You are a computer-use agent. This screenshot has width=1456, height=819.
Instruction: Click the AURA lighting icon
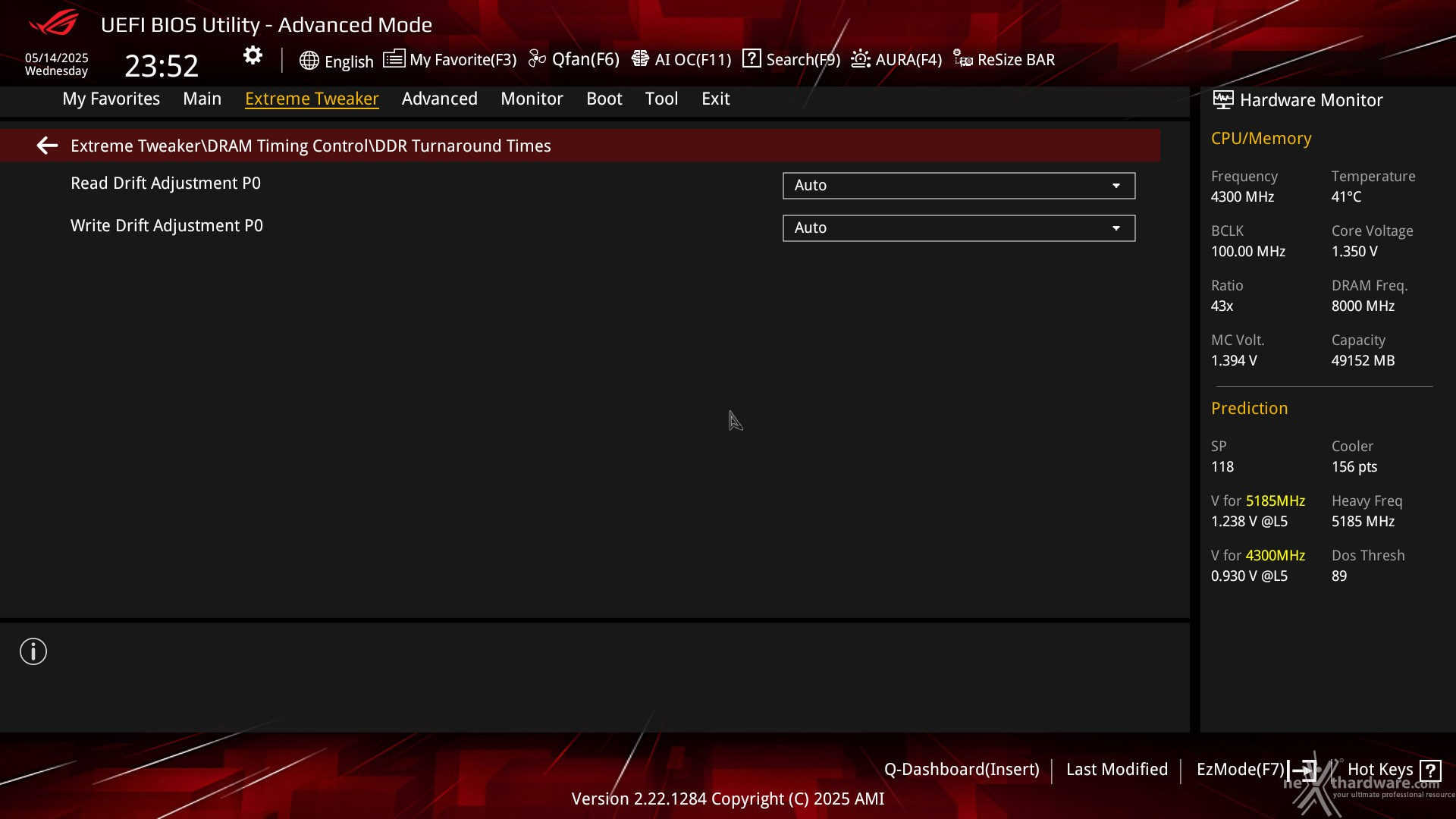coord(861,59)
